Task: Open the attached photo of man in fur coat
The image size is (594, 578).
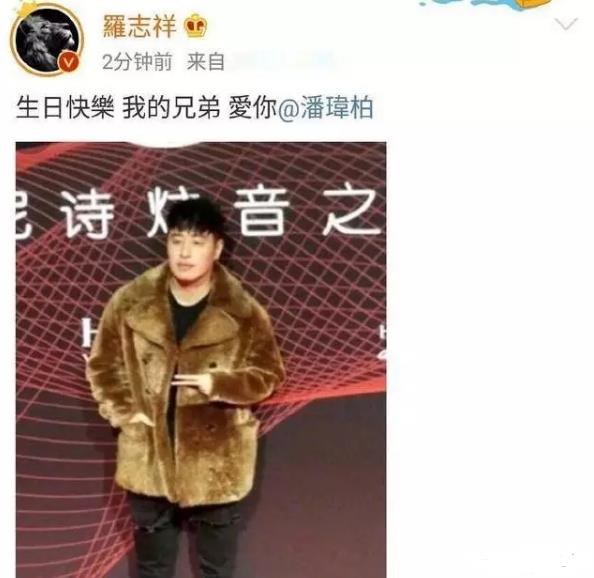Action: click(x=201, y=360)
